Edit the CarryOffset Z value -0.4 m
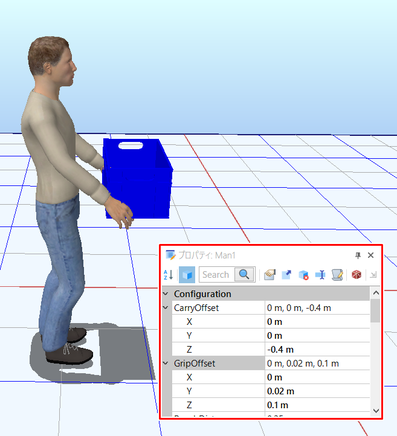 pyautogui.click(x=317, y=350)
